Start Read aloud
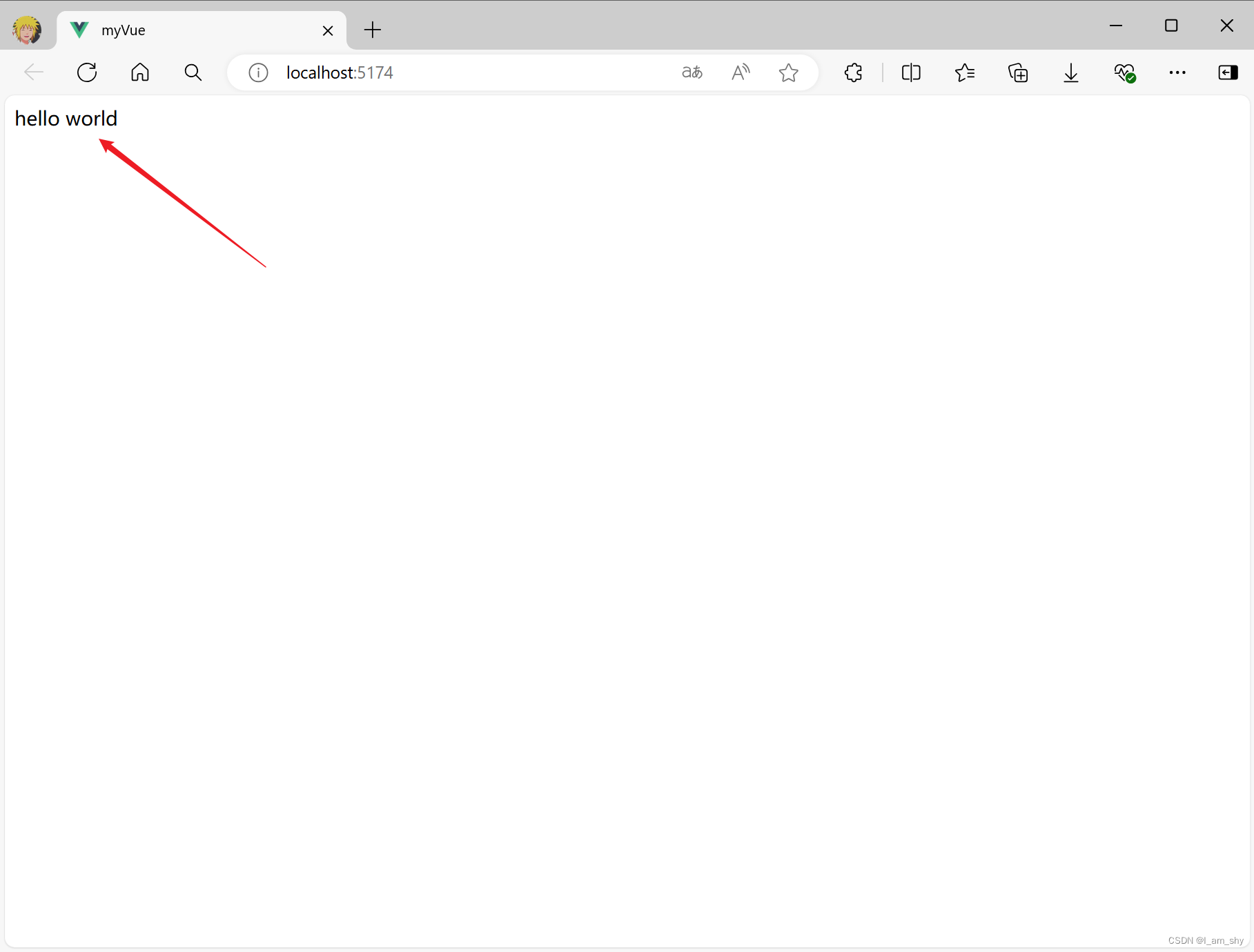1254x952 pixels. pyautogui.click(x=741, y=72)
